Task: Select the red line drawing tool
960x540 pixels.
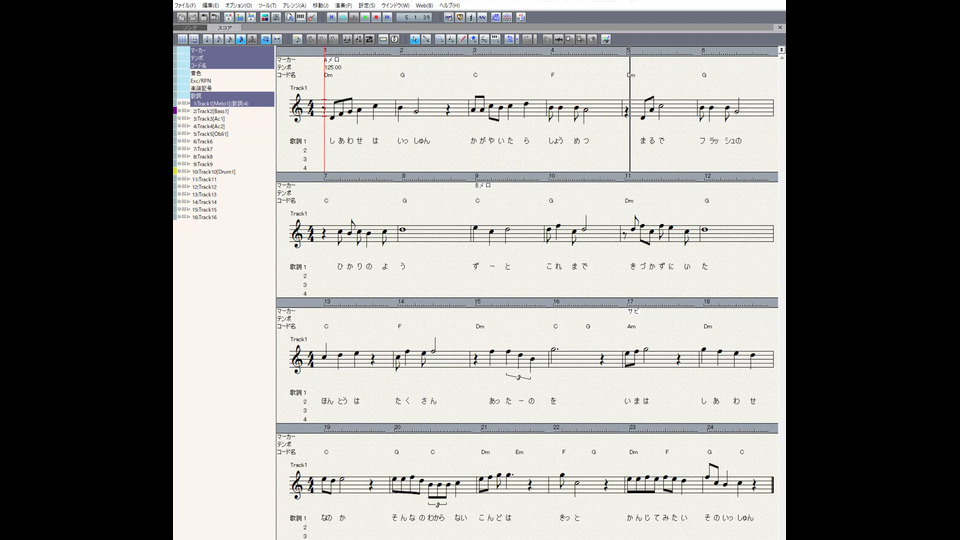Action: (461, 39)
